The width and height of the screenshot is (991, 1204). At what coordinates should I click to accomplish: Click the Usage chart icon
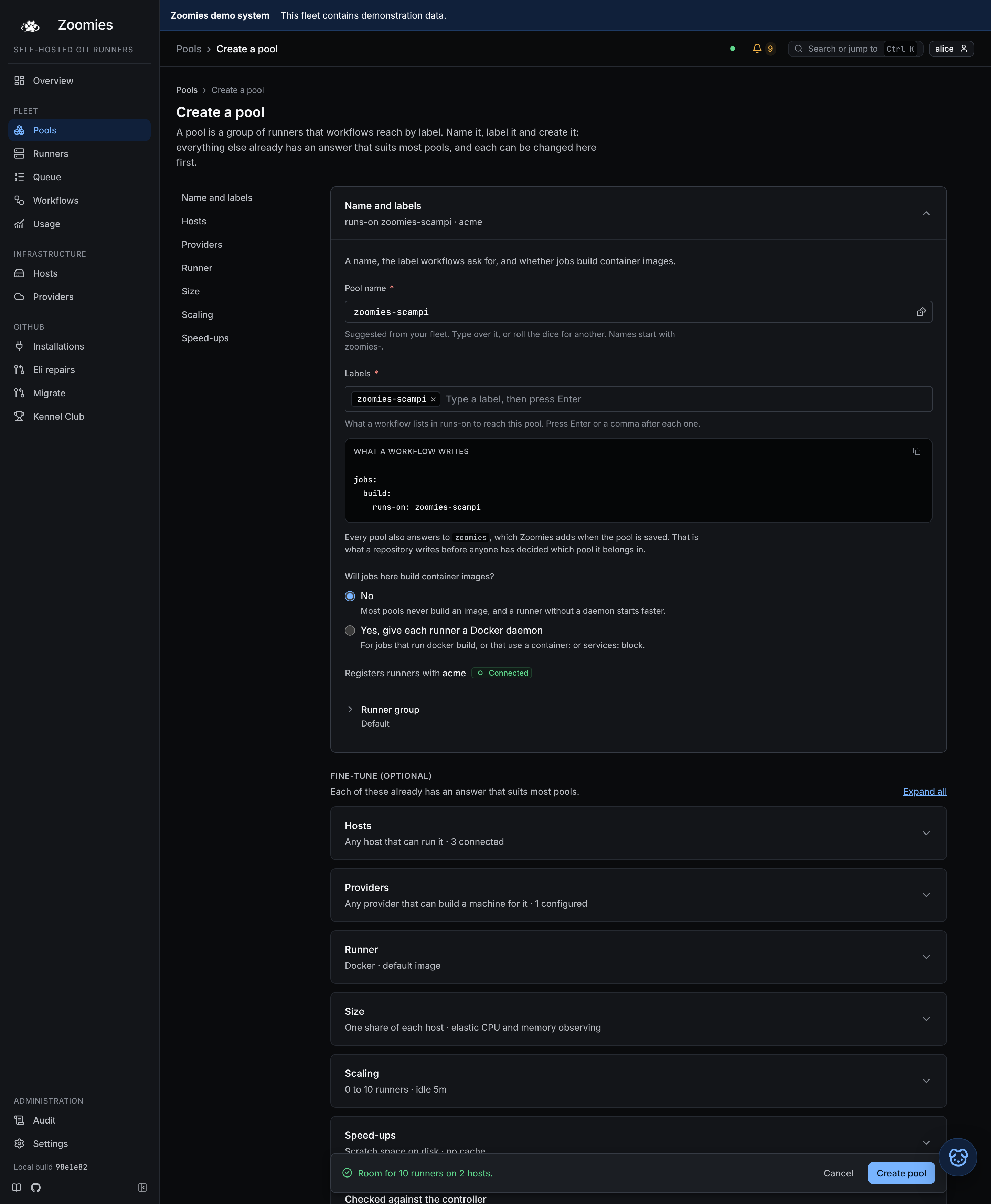(x=19, y=224)
